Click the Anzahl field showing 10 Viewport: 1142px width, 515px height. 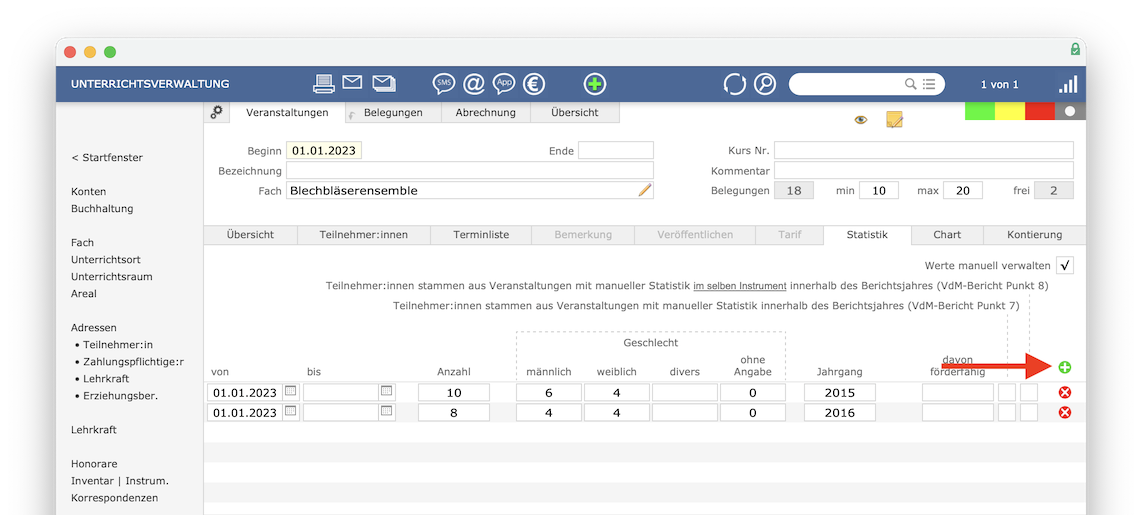pos(454,393)
